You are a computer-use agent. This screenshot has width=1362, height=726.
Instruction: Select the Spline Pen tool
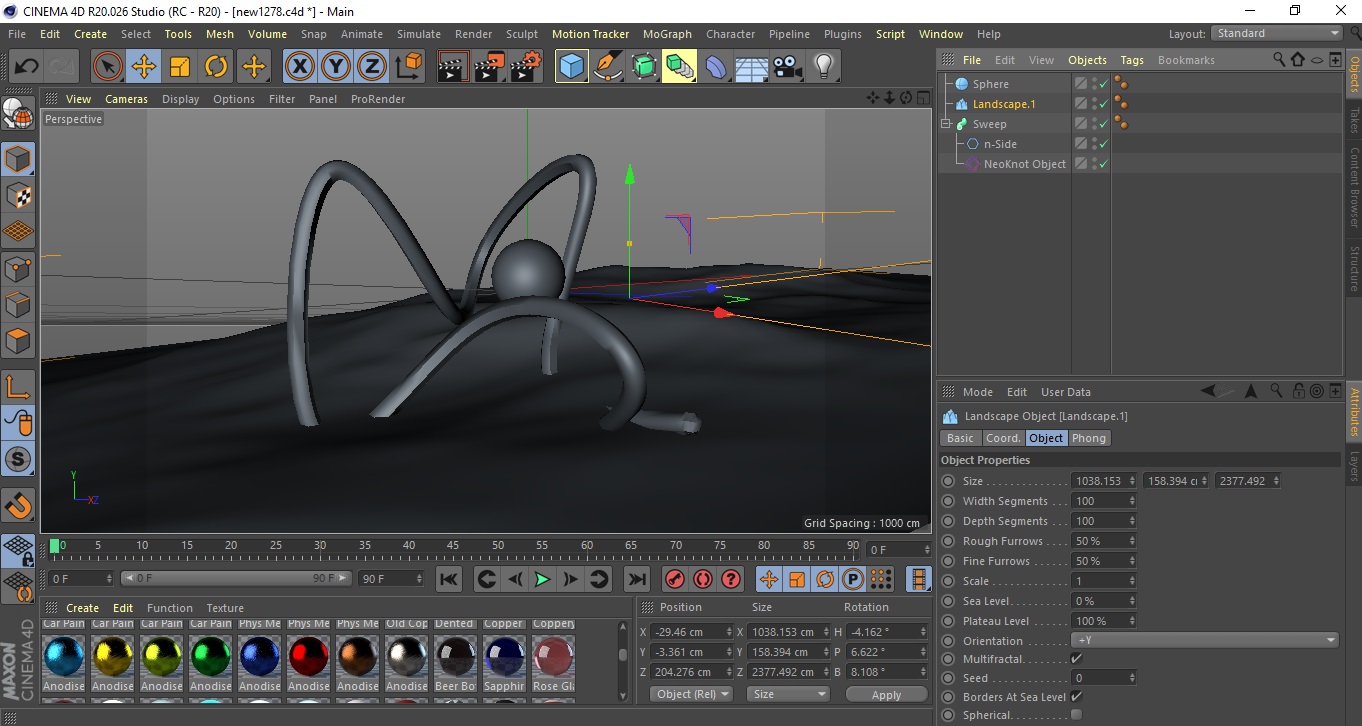(x=607, y=67)
